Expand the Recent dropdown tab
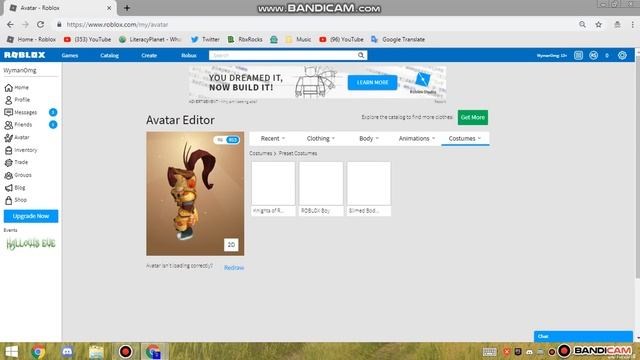 click(x=273, y=138)
